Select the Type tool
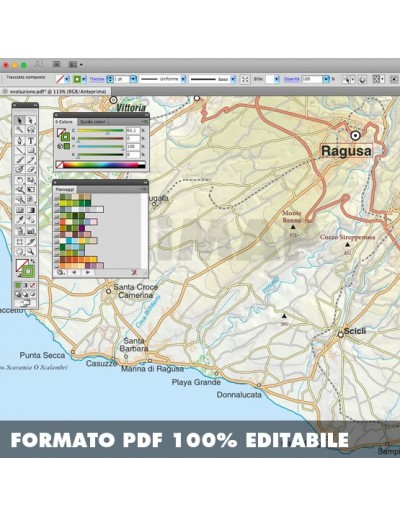The image size is (400, 517). (31, 140)
